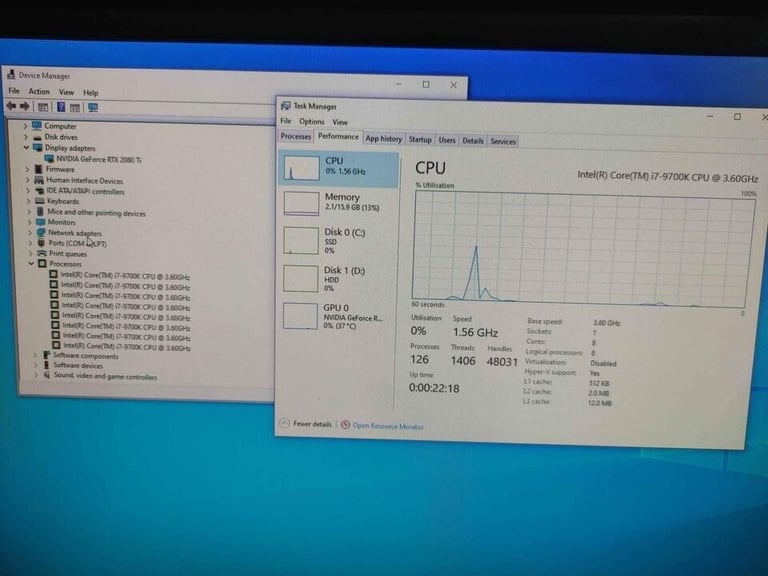This screenshot has width=768, height=576.
Task: Select the last i7-9700K processor entry
Action: pos(127,347)
